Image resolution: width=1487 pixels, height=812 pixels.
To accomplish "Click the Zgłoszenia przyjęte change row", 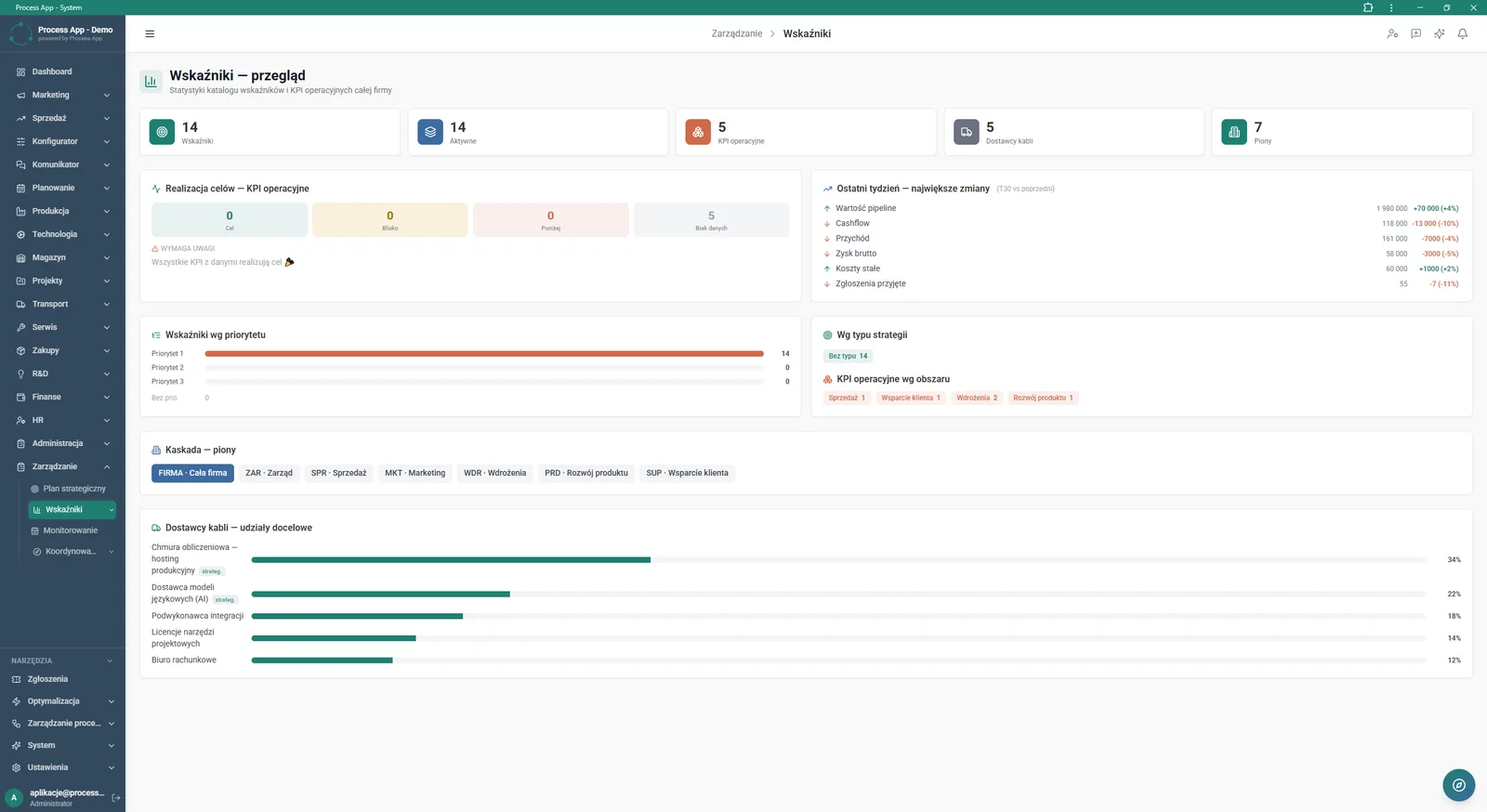I will pos(1141,283).
